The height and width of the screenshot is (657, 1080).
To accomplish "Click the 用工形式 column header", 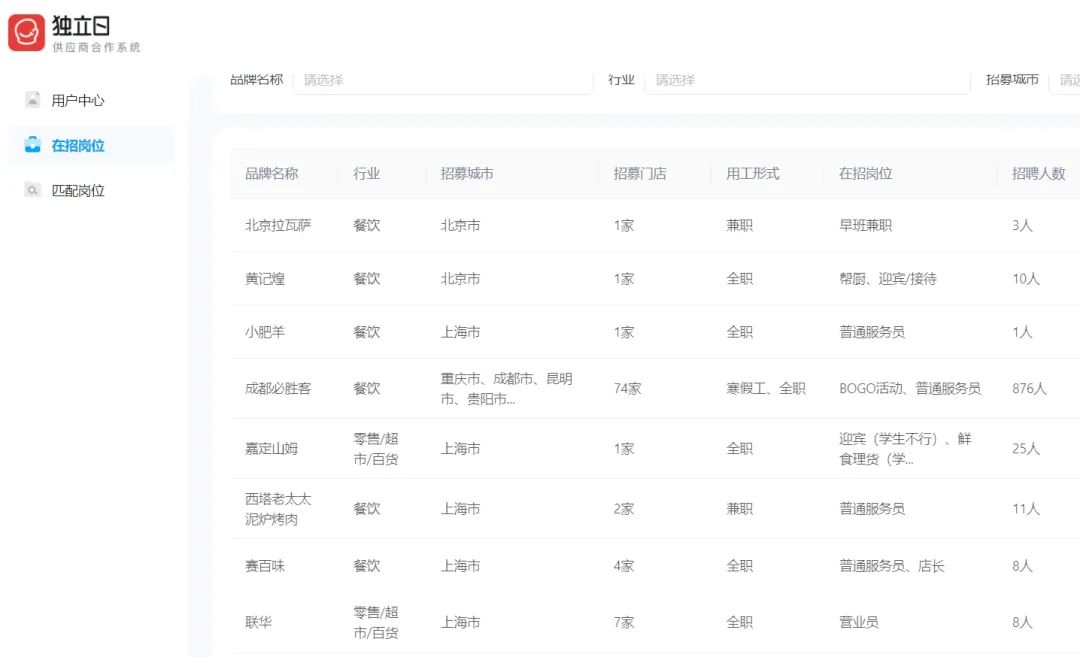I will (x=753, y=174).
